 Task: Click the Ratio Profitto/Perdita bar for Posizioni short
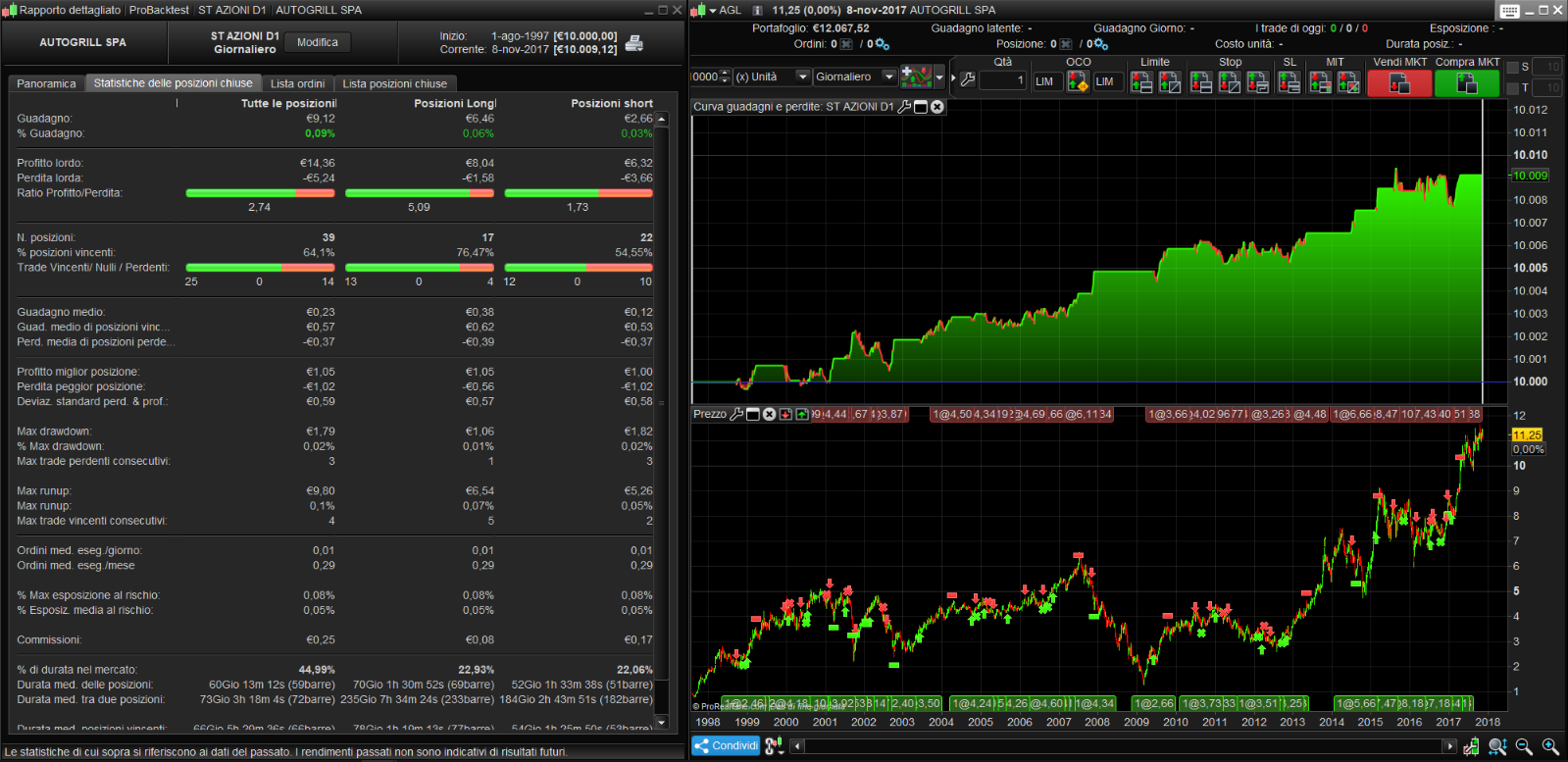click(579, 193)
